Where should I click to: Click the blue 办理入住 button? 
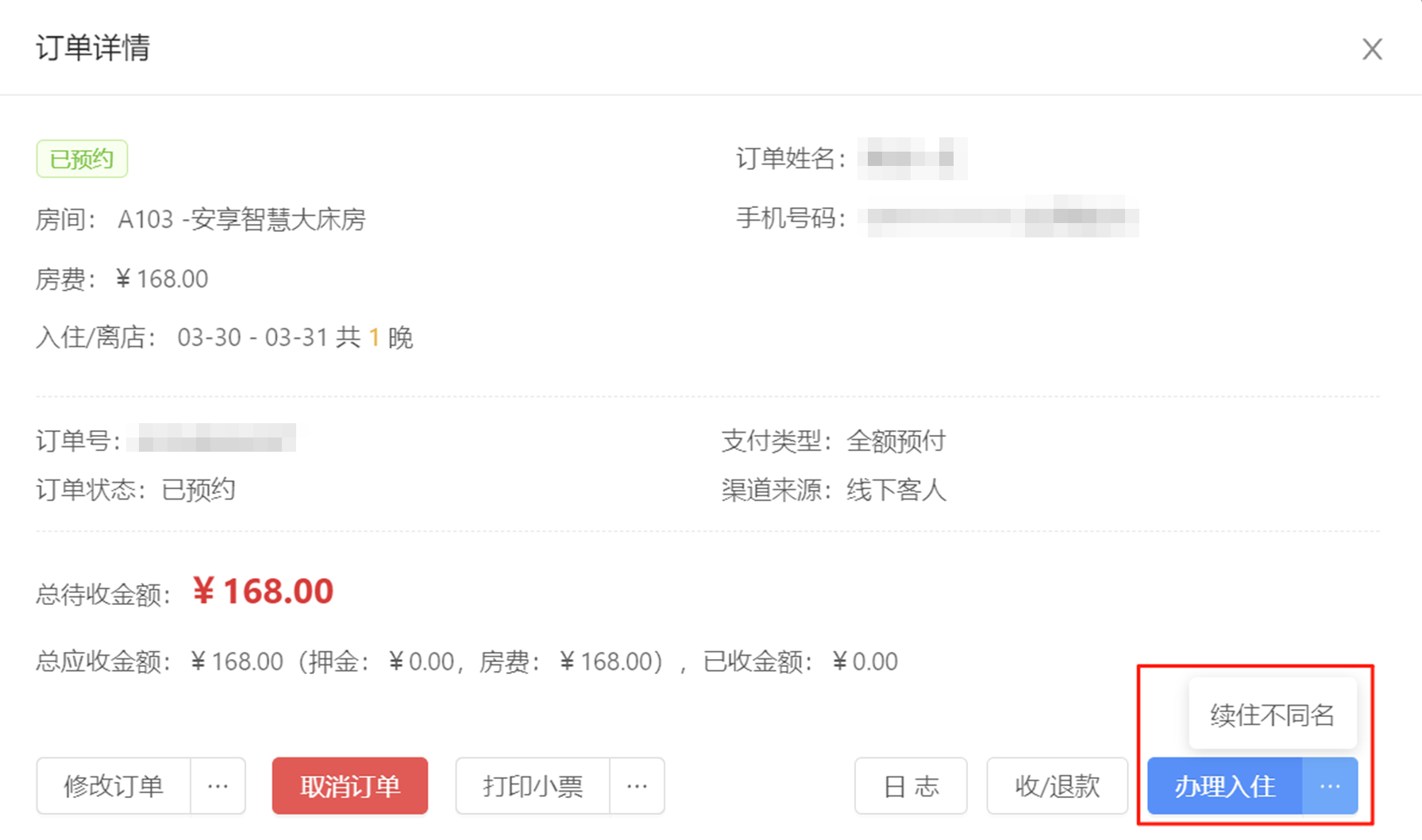(1225, 786)
